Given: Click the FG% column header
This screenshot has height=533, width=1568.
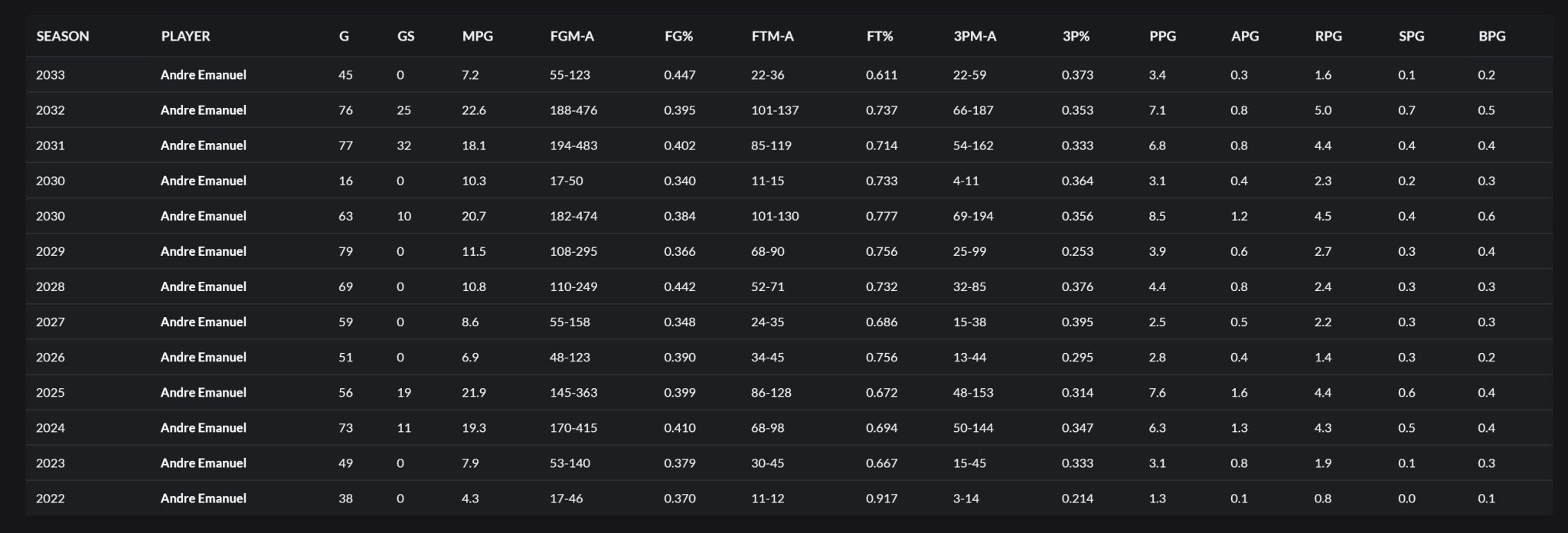Looking at the screenshot, I should pyautogui.click(x=678, y=36).
